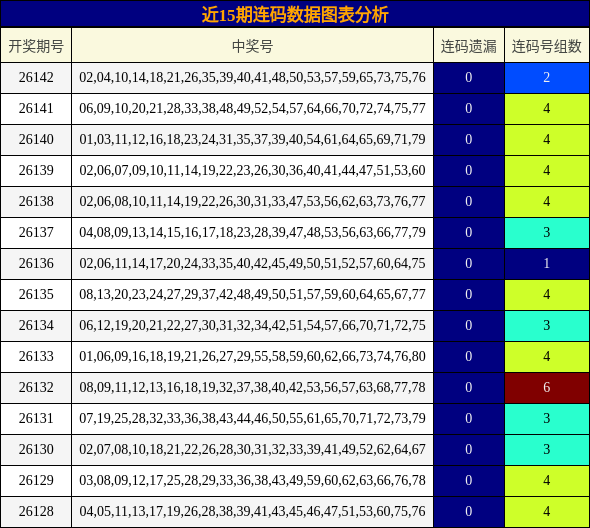The height and width of the screenshot is (528, 590).
Task: Select period number 26137
Action: [x=36, y=233]
